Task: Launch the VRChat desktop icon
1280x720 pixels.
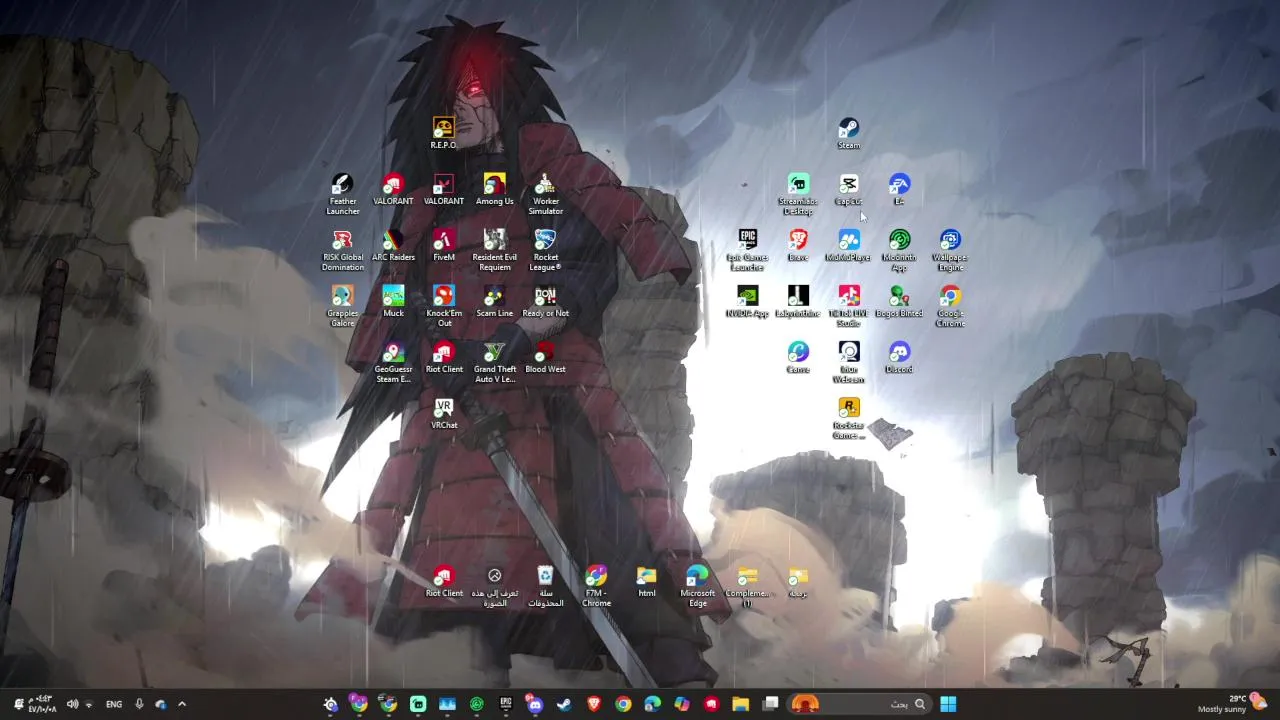Action: pos(443,413)
